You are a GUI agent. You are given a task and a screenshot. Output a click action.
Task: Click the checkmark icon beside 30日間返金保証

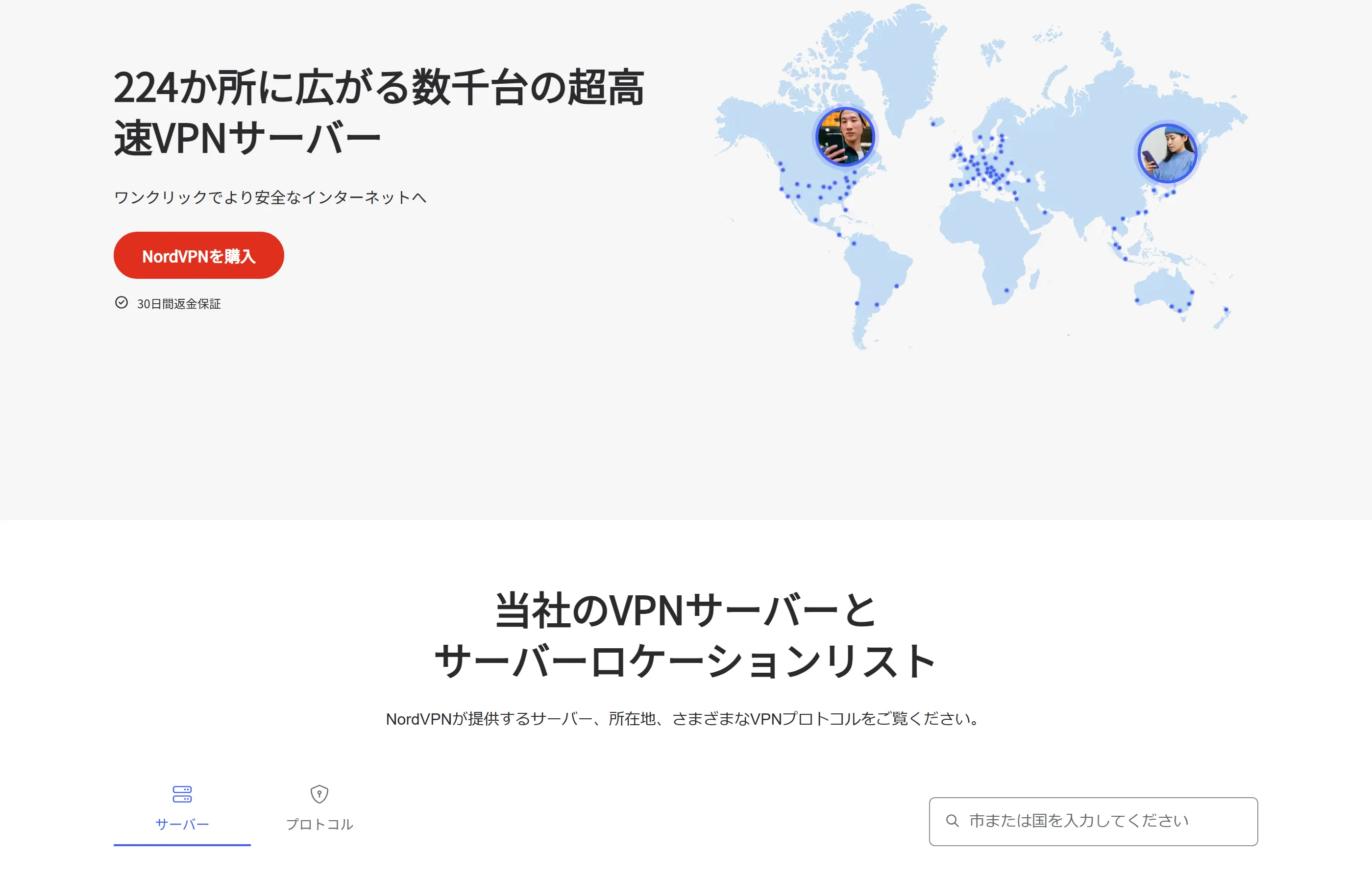pos(122,302)
